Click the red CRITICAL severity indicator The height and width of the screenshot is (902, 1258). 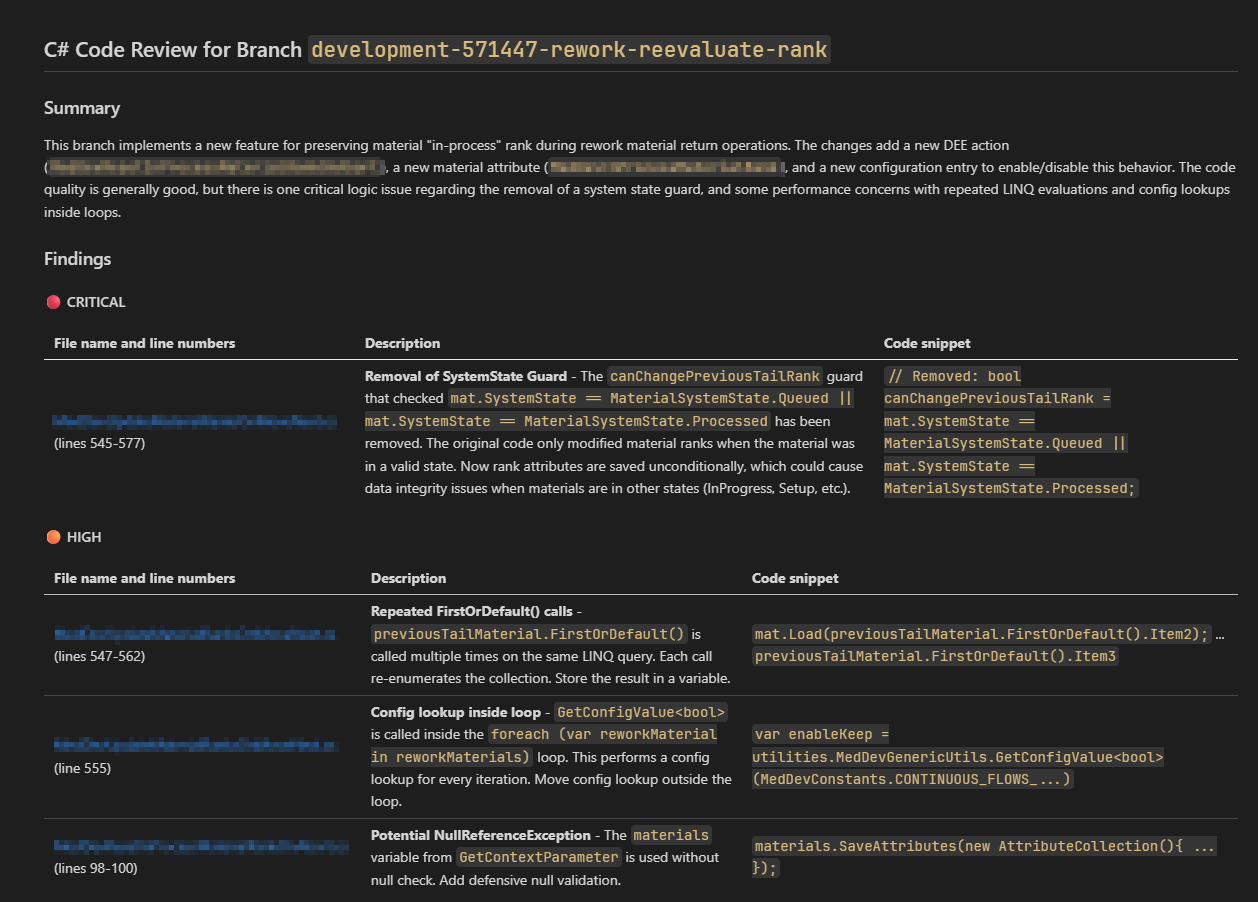point(53,301)
